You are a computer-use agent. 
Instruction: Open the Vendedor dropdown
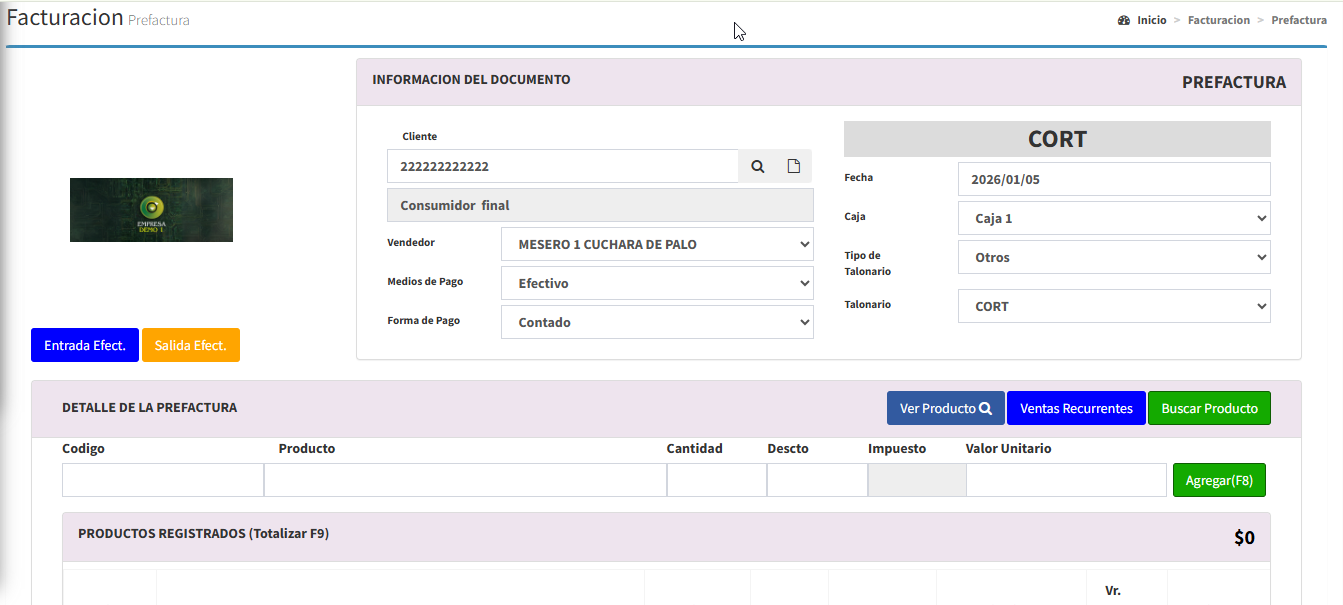click(x=657, y=245)
